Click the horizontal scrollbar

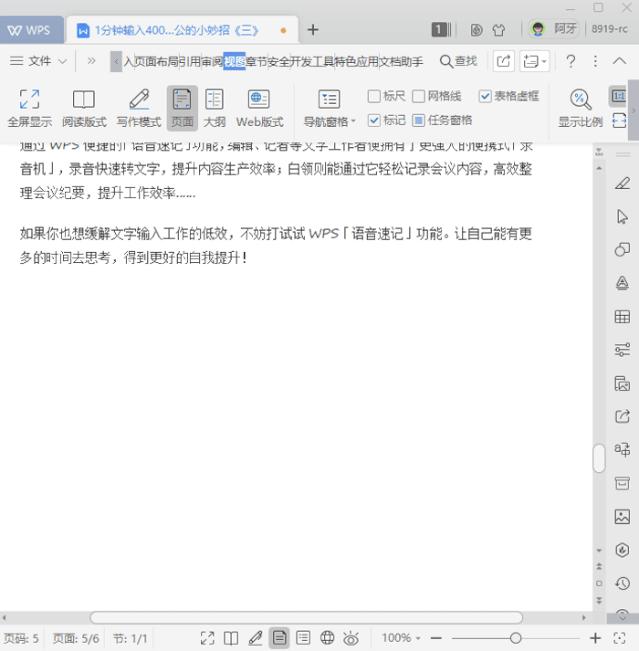pyautogui.click(x=306, y=618)
